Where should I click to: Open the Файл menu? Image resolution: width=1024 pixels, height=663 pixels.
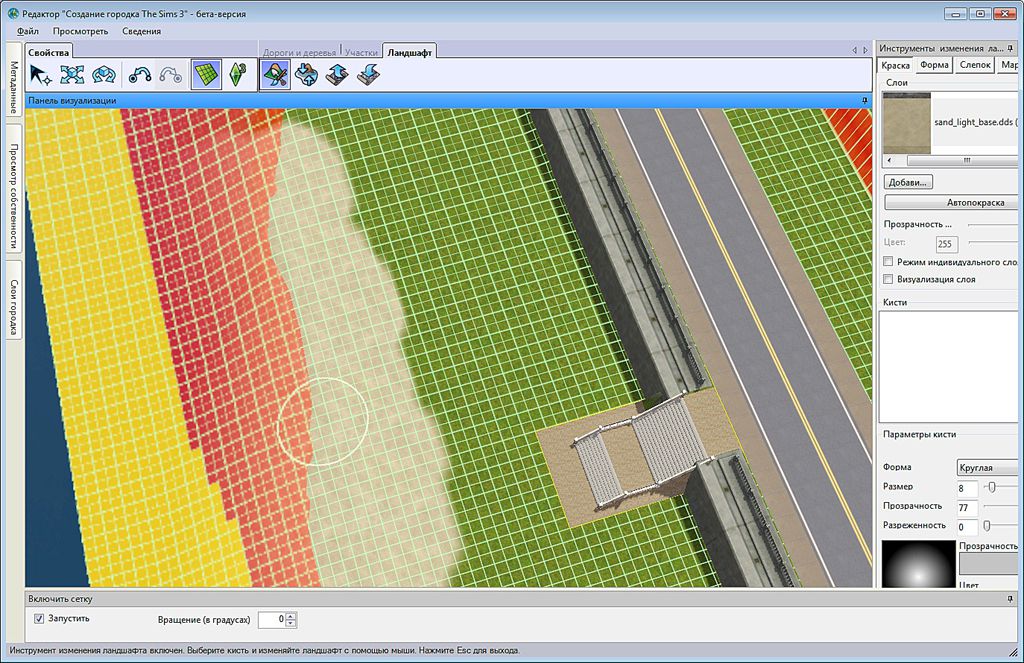point(28,31)
